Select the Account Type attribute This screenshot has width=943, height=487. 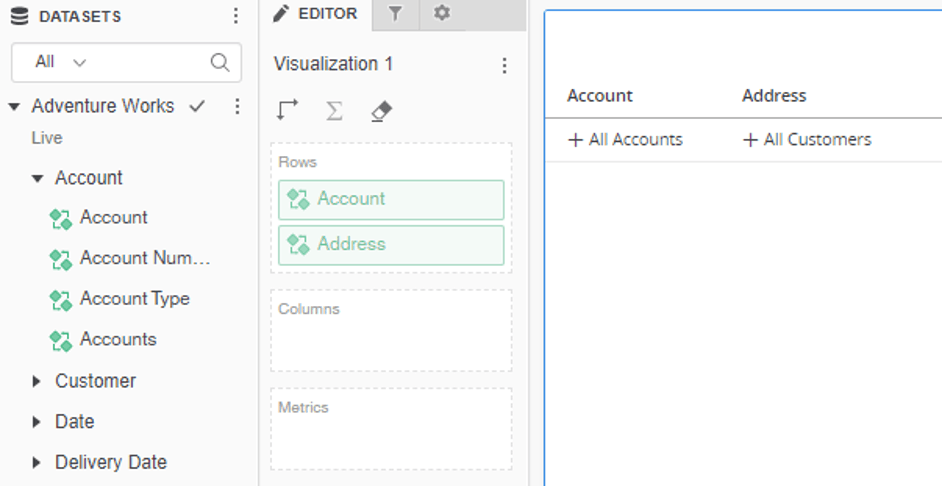[134, 299]
